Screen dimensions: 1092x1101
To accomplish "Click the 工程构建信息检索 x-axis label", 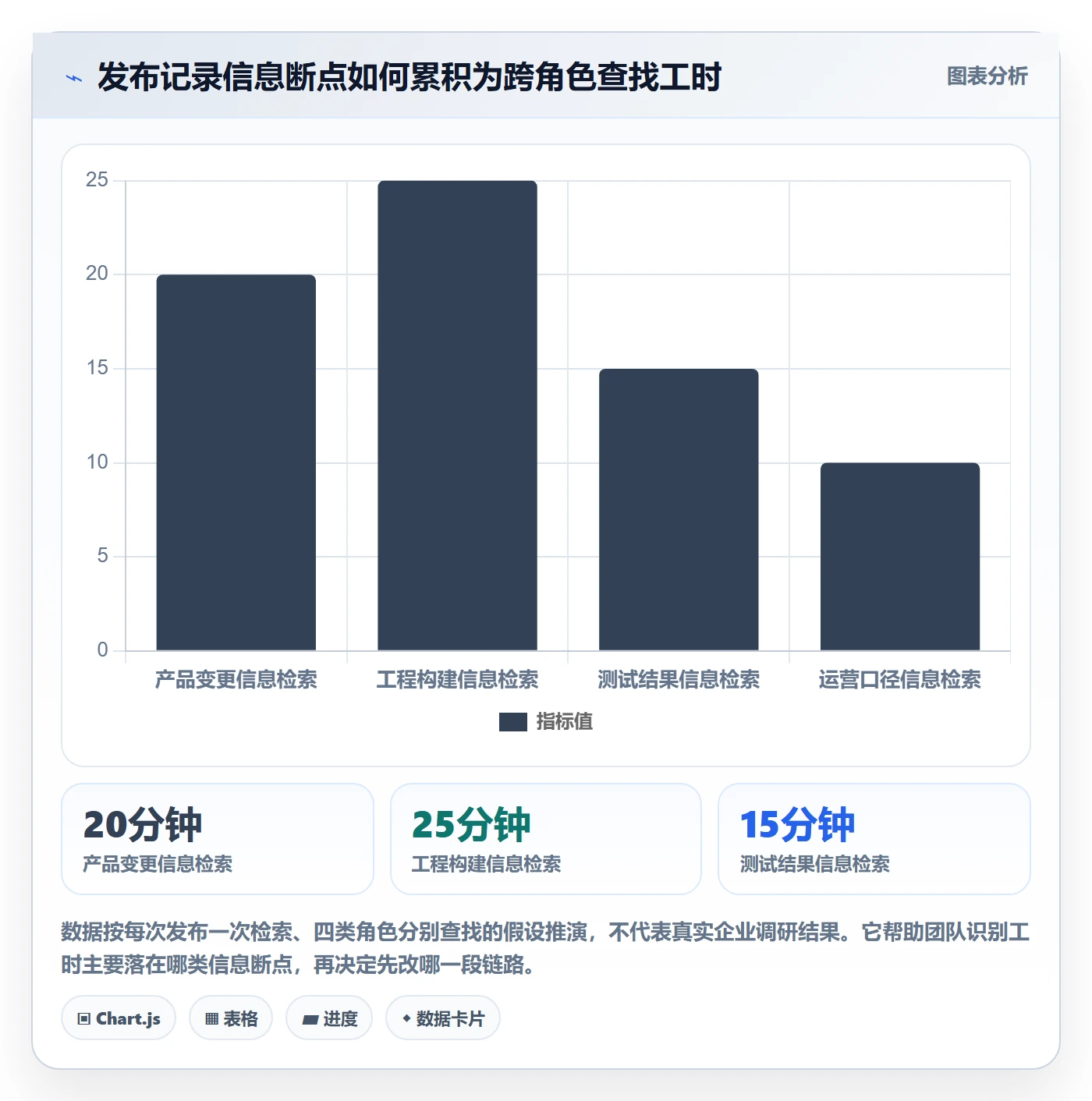I will pyautogui.click(x=458, y=680).
